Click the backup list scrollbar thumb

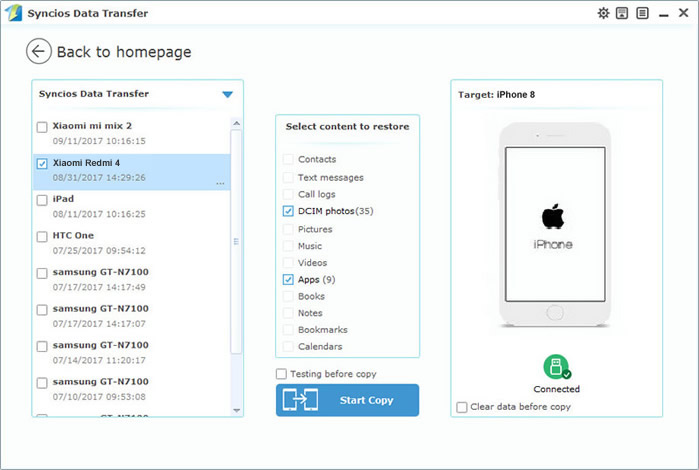point(236,241)
